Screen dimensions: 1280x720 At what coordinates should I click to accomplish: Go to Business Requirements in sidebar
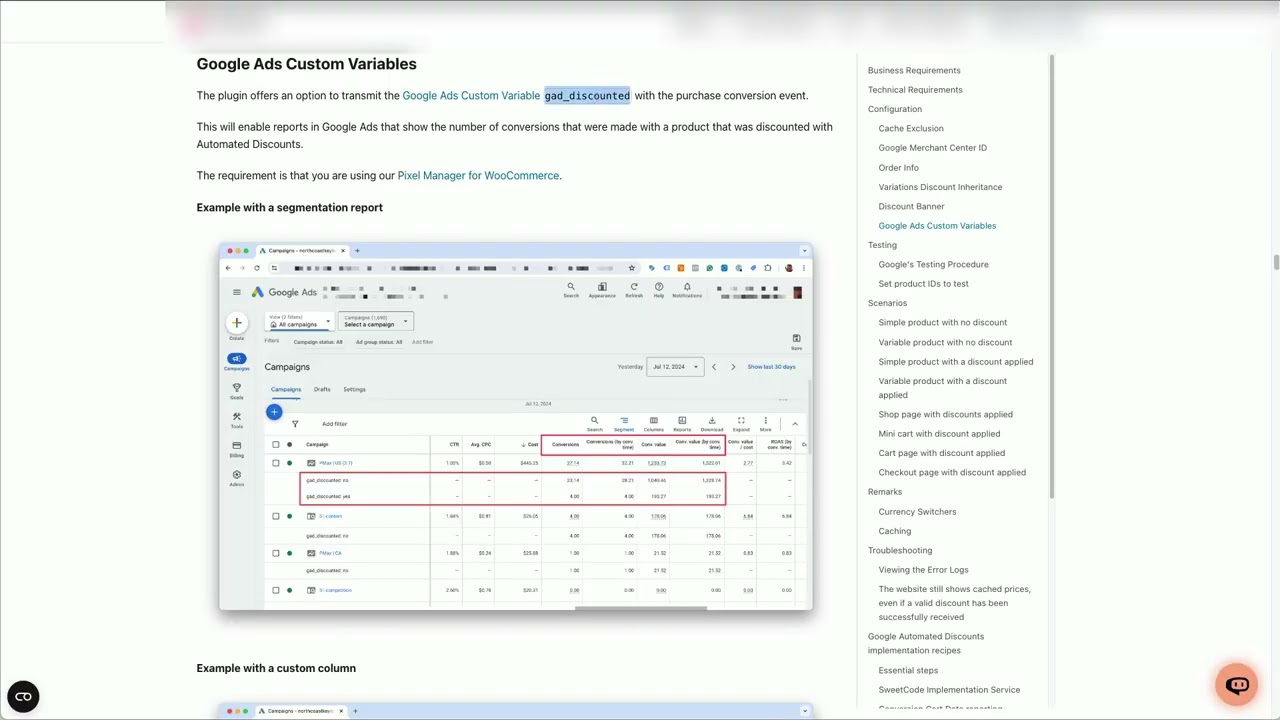tap(914, 71)
